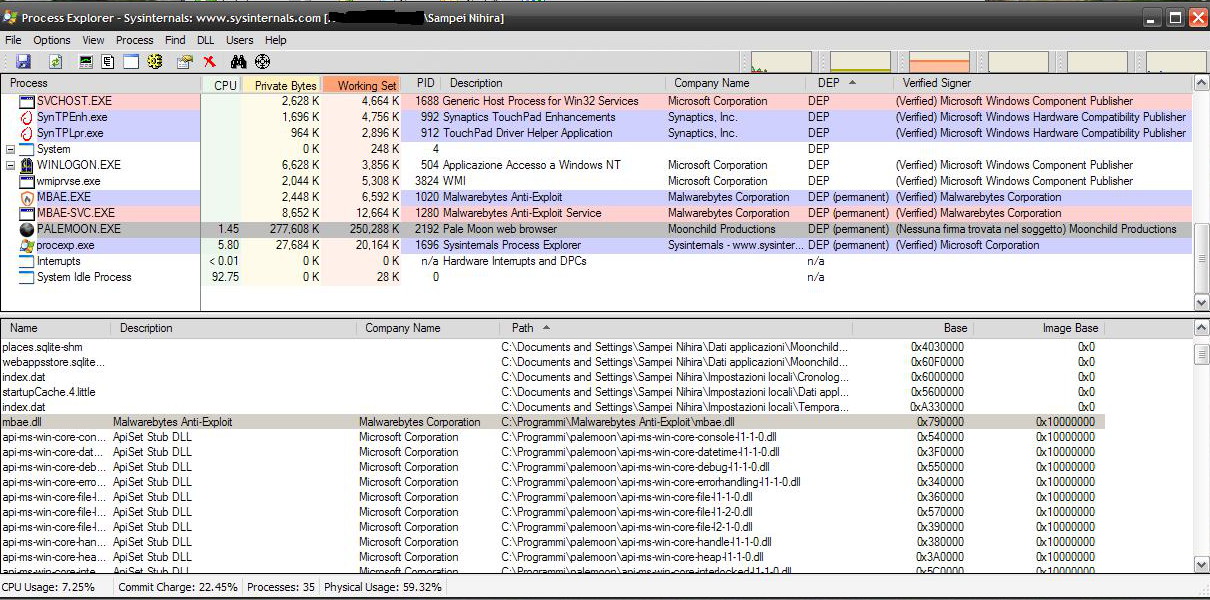1210x600 pixels.
Task: Click the Save toolbar icon
Action: (x=23, y=62)
